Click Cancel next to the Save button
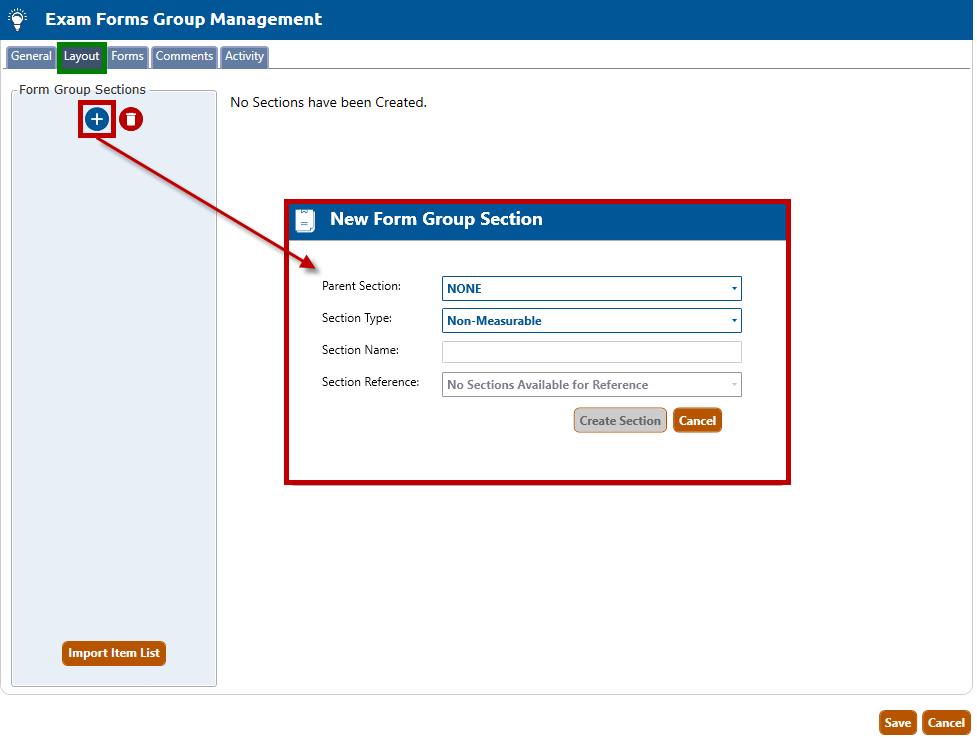The image size is (977, 740). point(945,723)
